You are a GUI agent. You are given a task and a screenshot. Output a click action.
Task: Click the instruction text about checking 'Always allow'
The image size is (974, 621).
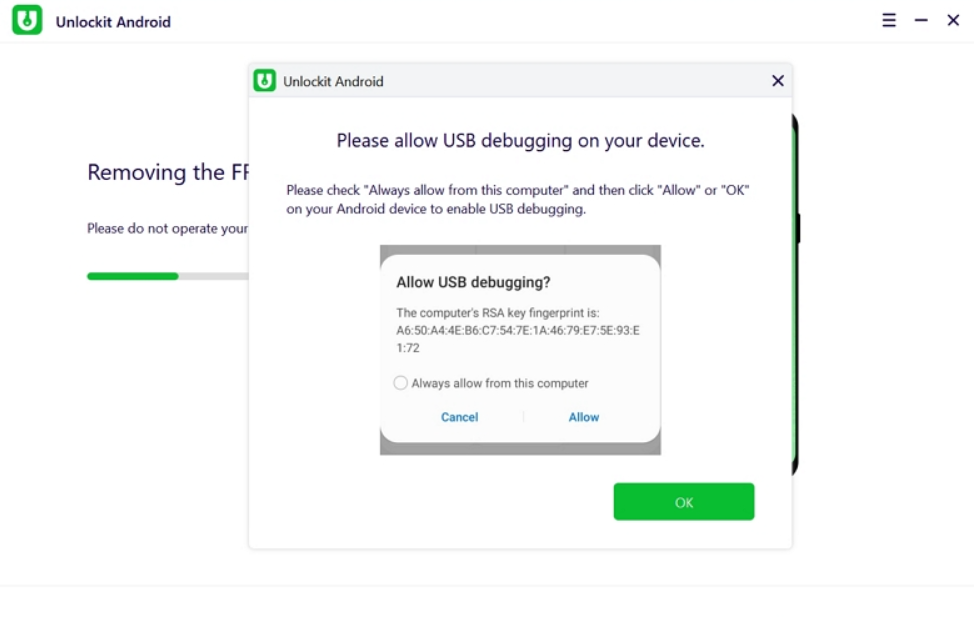pos(518,199)
